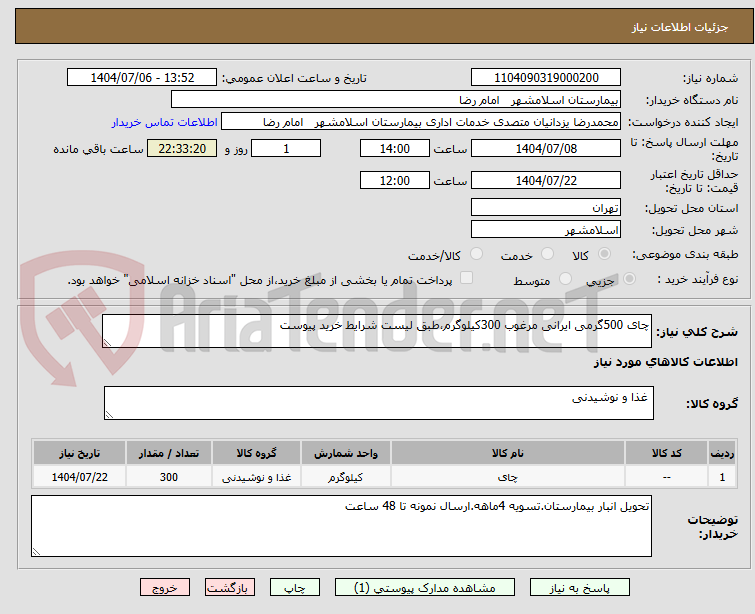Click the بازگشت back button

click(230, 588)
